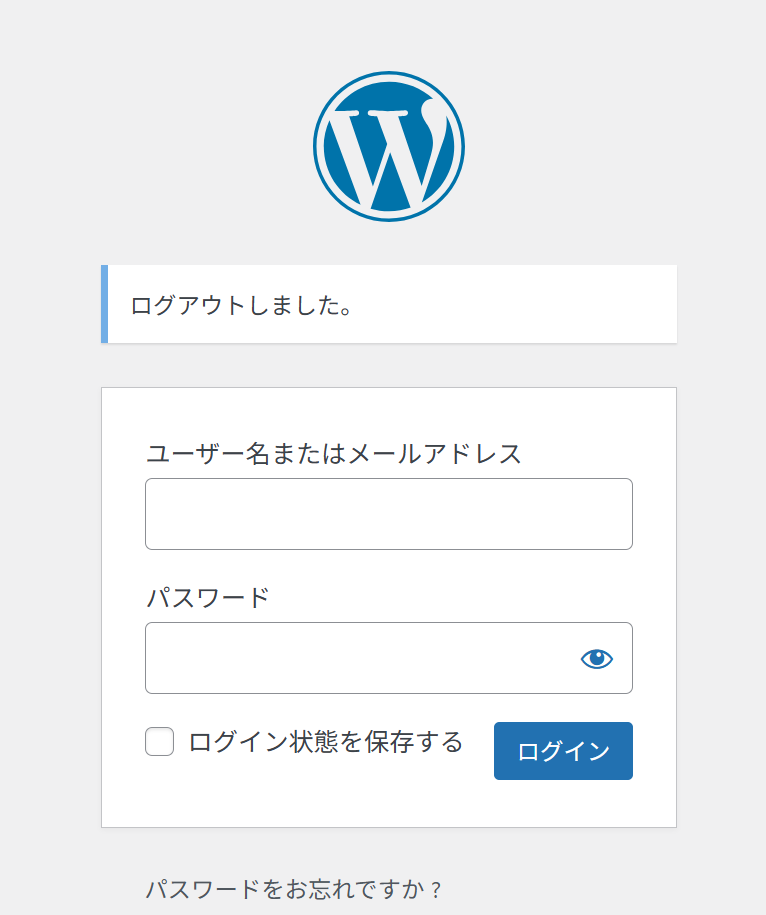
Task: Click blank area inside the white login form
Action: pos(389,802)
